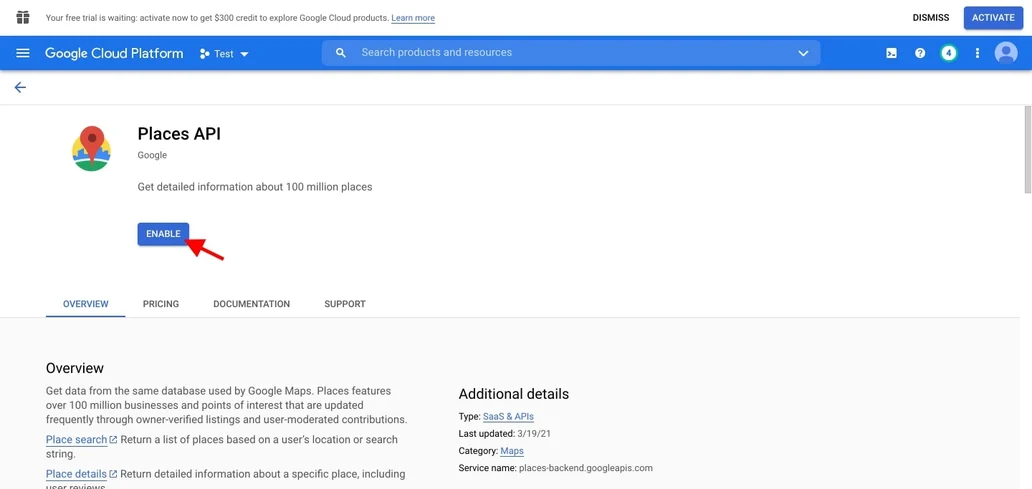The height and width of the screenshot is (489, 1032).
Task: Switch to the Documentation tab
Action: click(251, 304)
